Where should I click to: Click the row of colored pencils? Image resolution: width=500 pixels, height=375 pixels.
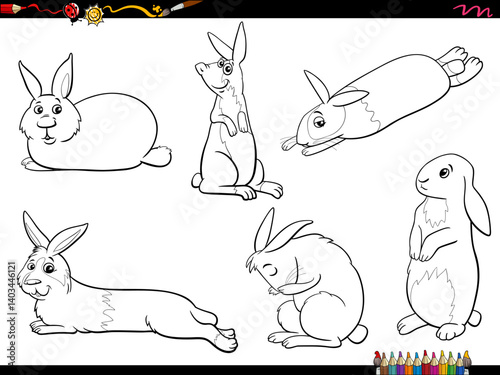pyautogui.click(x=422, y=362)
